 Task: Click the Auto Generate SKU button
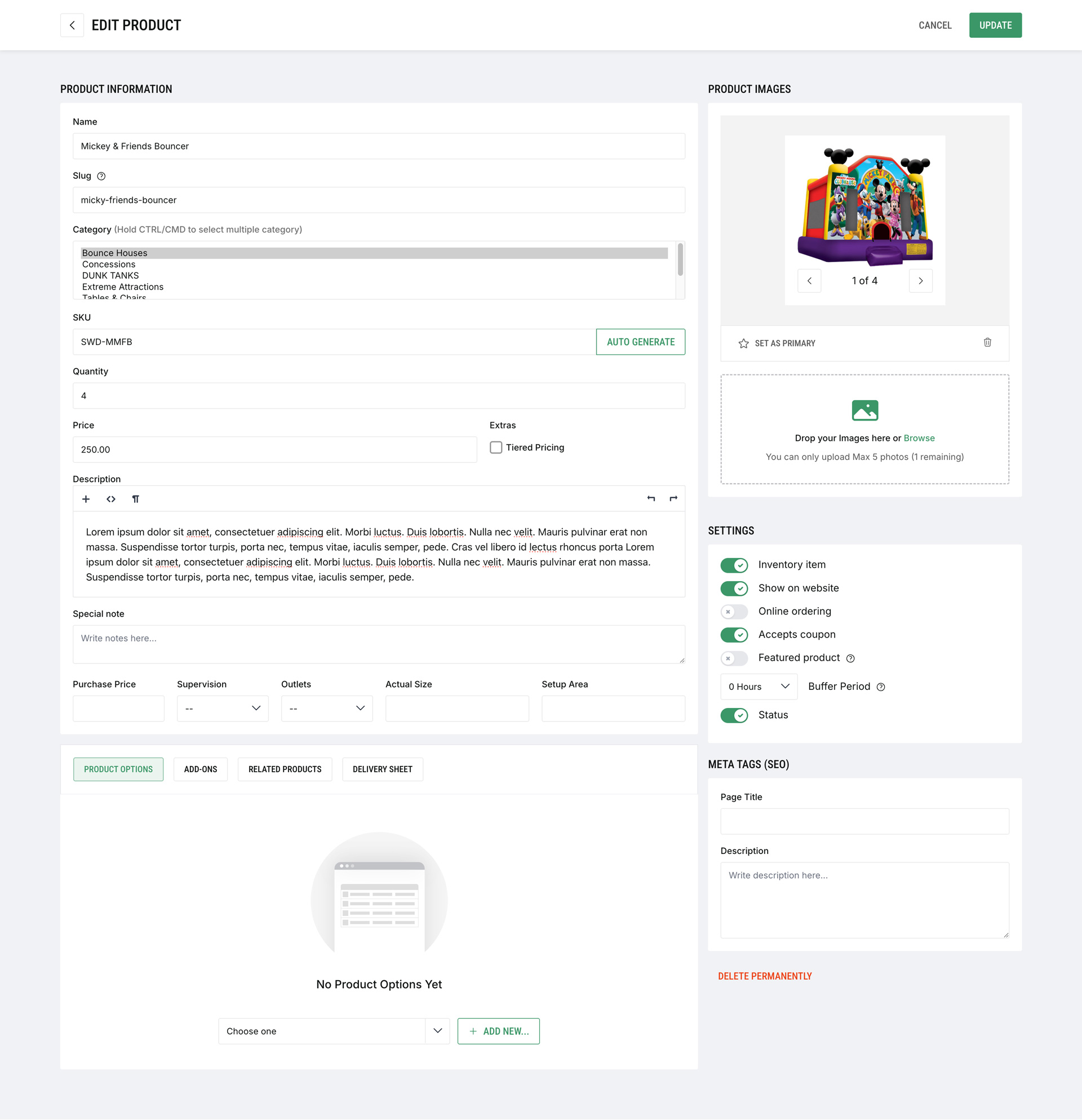640,342
